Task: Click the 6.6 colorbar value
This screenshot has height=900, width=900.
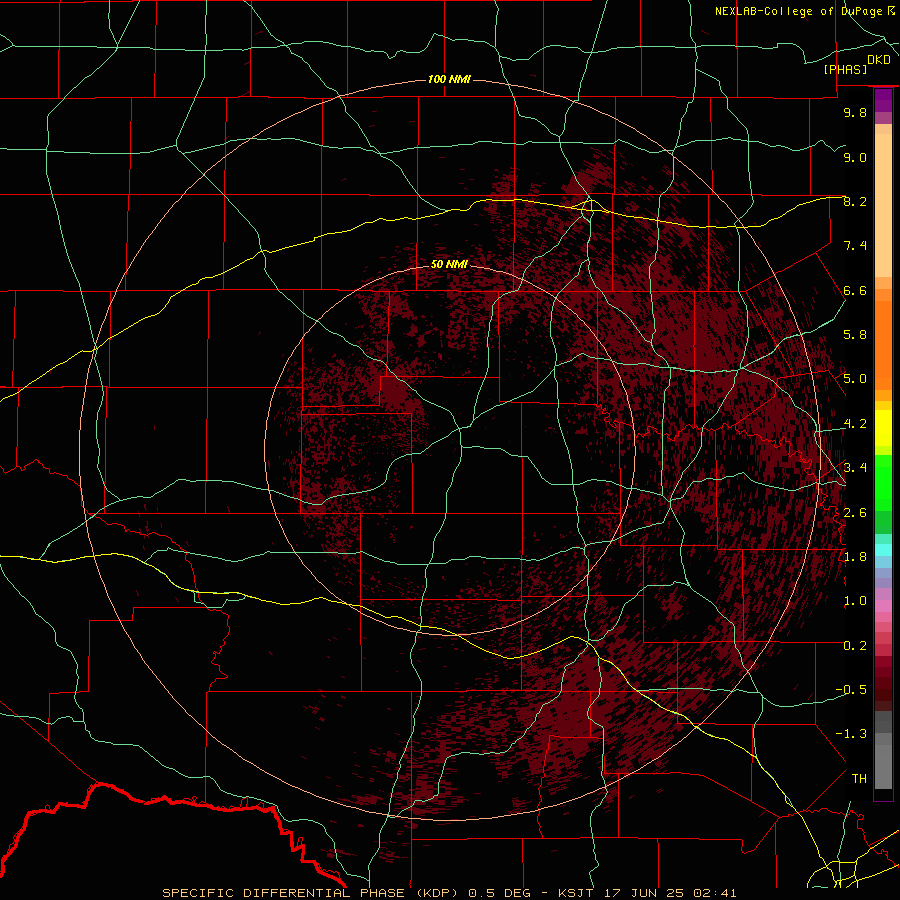Action: click(855, 290)
